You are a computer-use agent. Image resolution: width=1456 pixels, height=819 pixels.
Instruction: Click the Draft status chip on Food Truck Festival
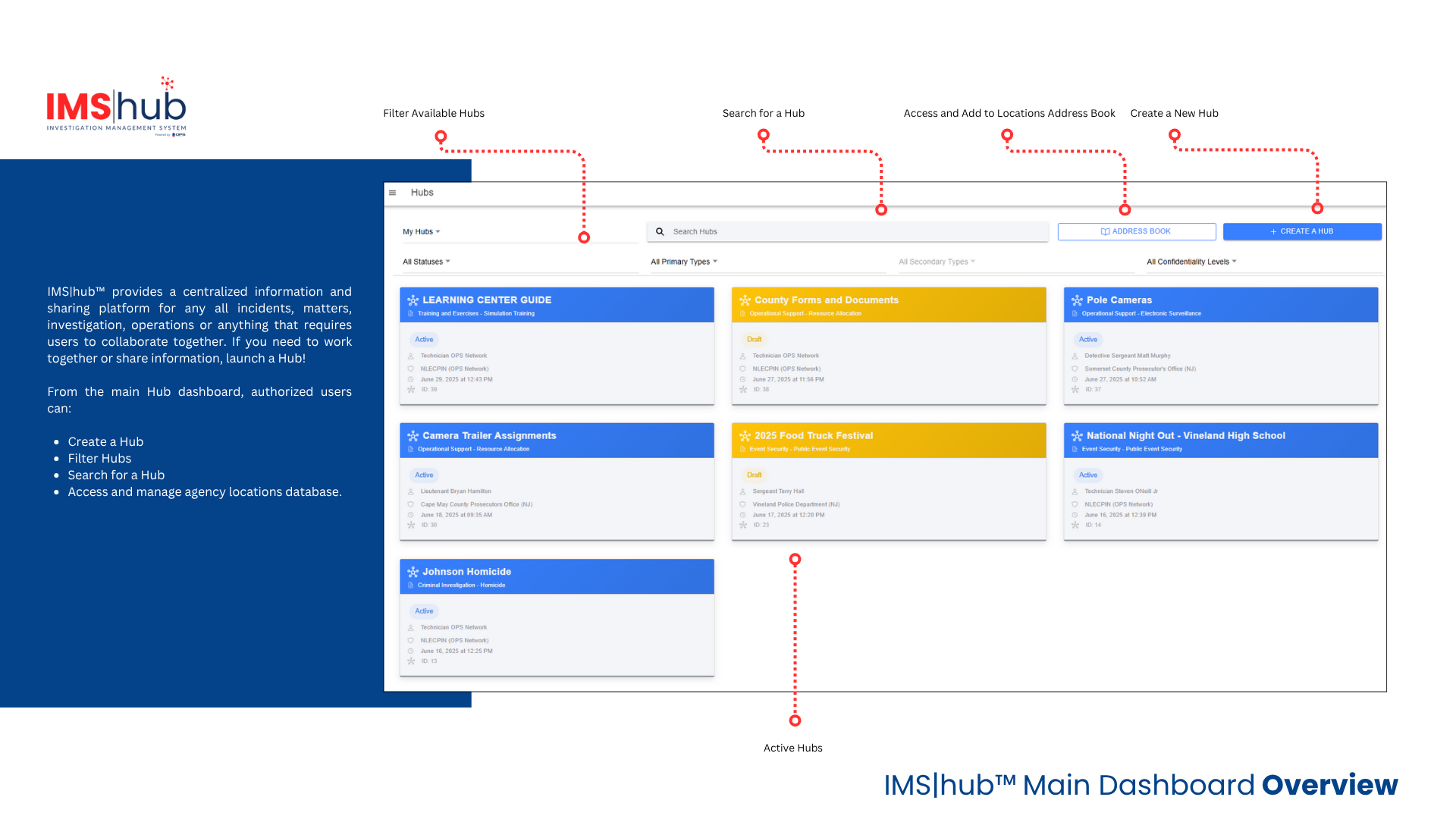(754, 475)
